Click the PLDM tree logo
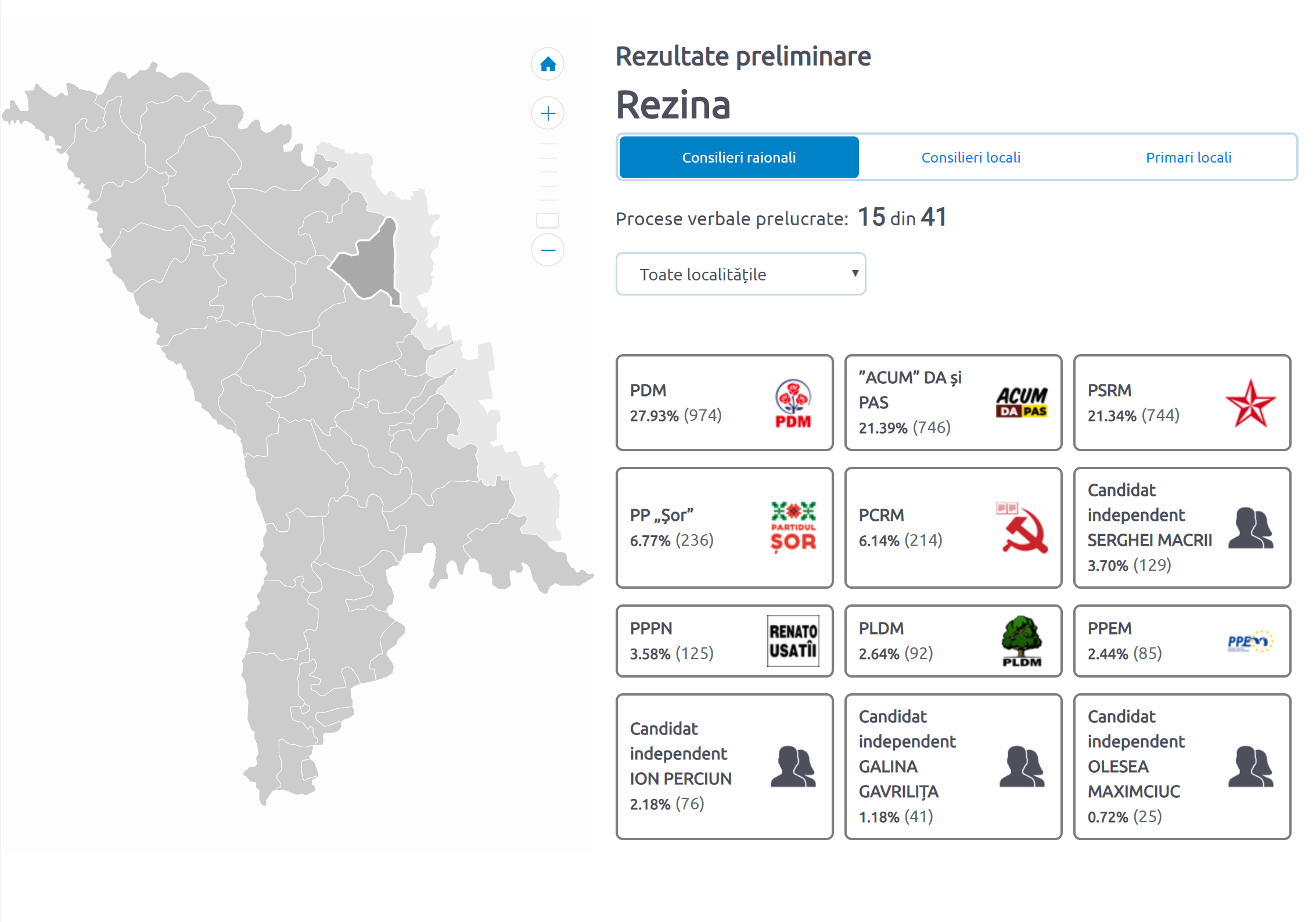The image size is (1316, 922). 1022,641
